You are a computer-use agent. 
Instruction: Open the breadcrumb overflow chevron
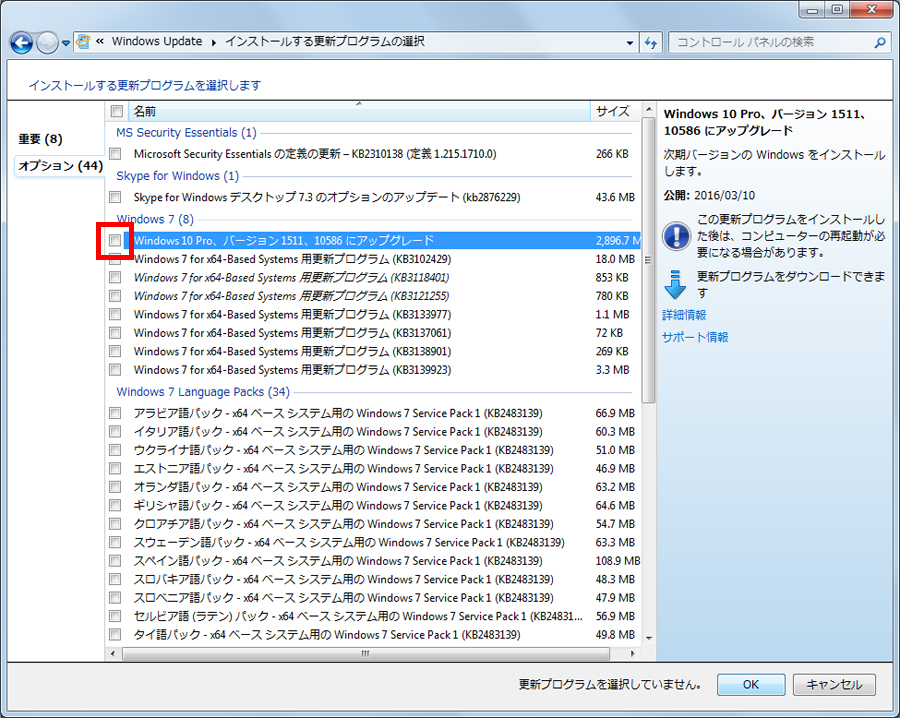100,41
